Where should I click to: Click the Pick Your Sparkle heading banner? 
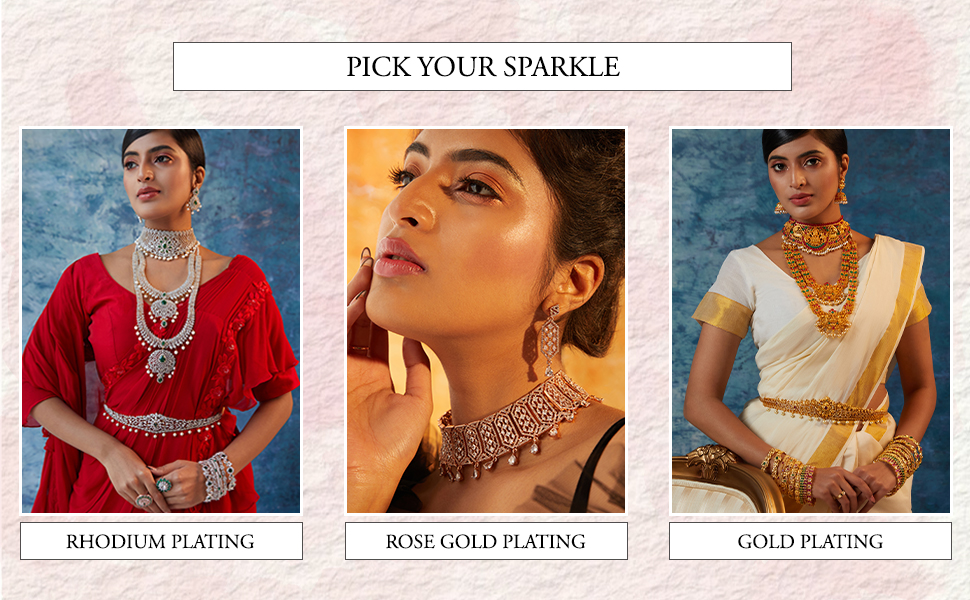482,66
